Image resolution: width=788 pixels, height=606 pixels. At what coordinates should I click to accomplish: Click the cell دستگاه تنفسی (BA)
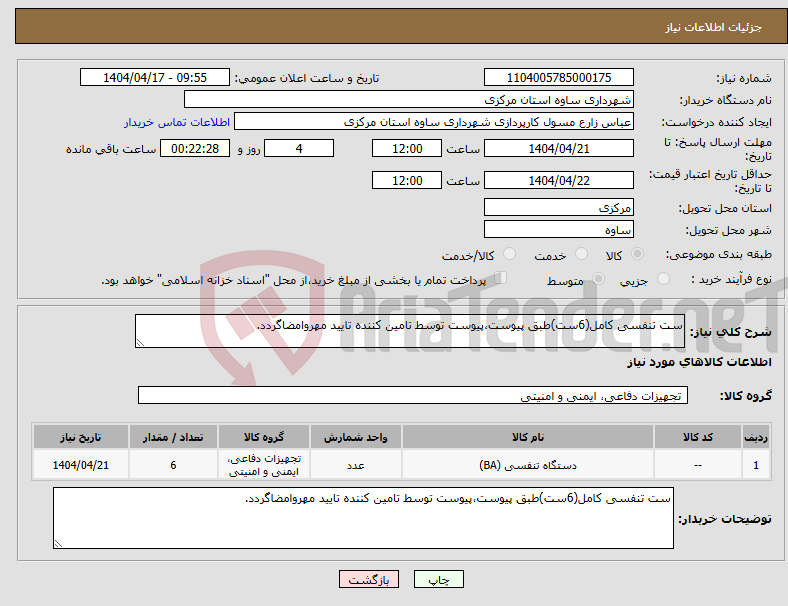[528, 465]
